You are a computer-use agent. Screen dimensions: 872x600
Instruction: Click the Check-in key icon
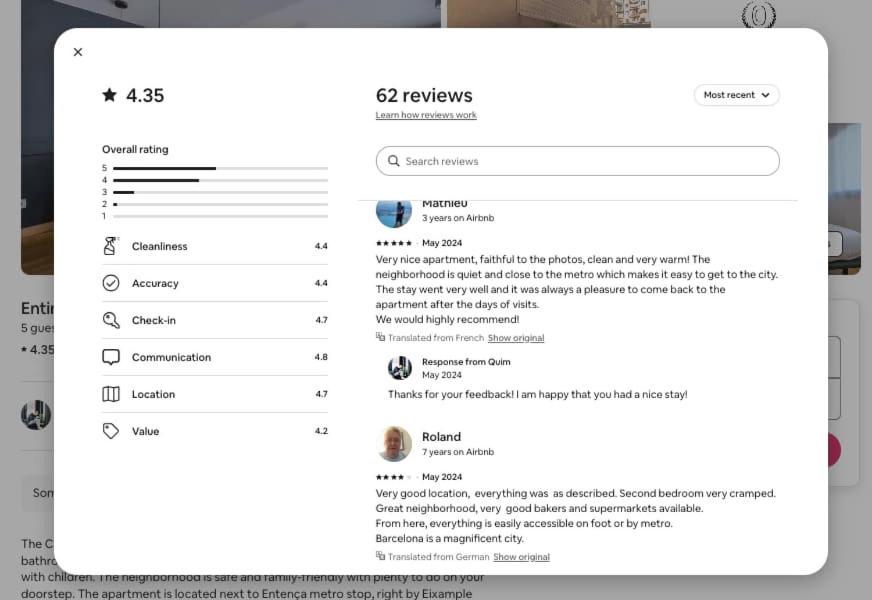[x=111, y=320]
